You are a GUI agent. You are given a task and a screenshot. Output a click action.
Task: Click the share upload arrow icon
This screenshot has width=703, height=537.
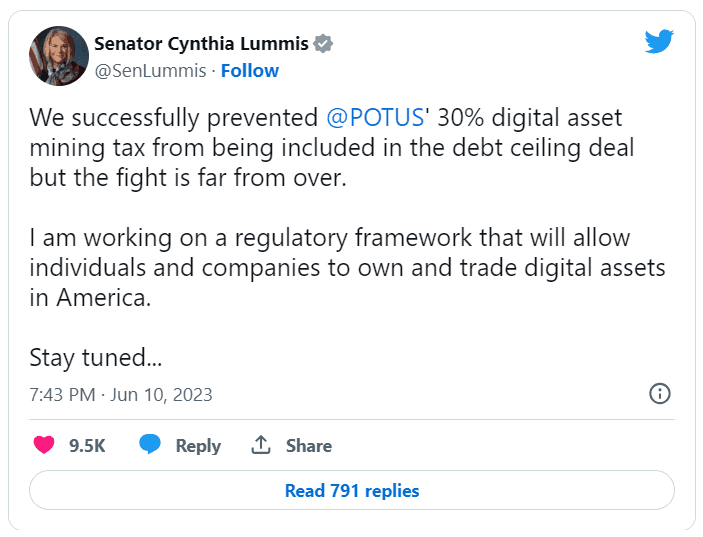coord(261,445)
